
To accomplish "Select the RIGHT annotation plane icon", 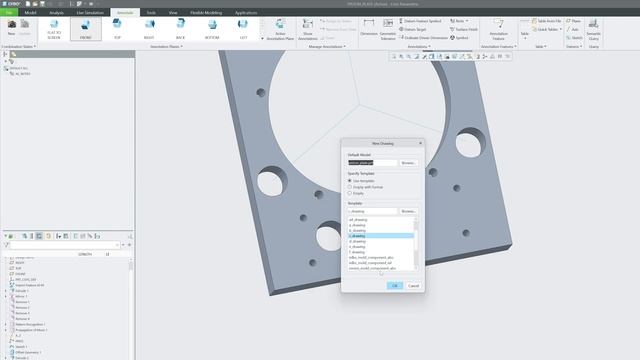I will coord(149,29).
